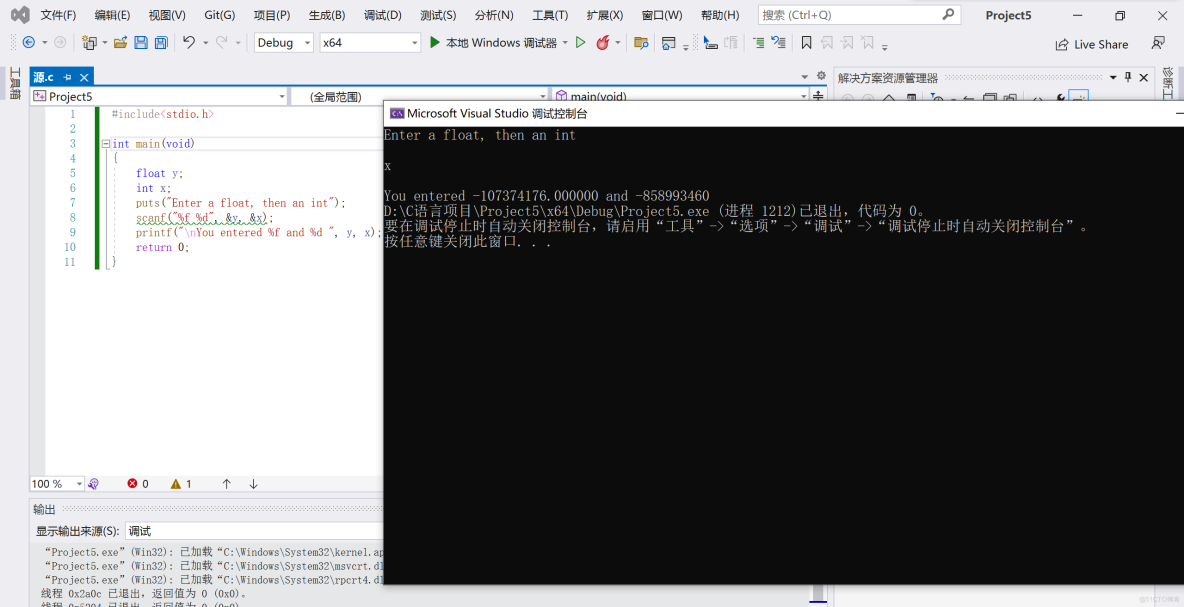Expand the debugger target dropdown arrow
Image resolution: width=1184 pixels, height=607 pixels.
565,43
